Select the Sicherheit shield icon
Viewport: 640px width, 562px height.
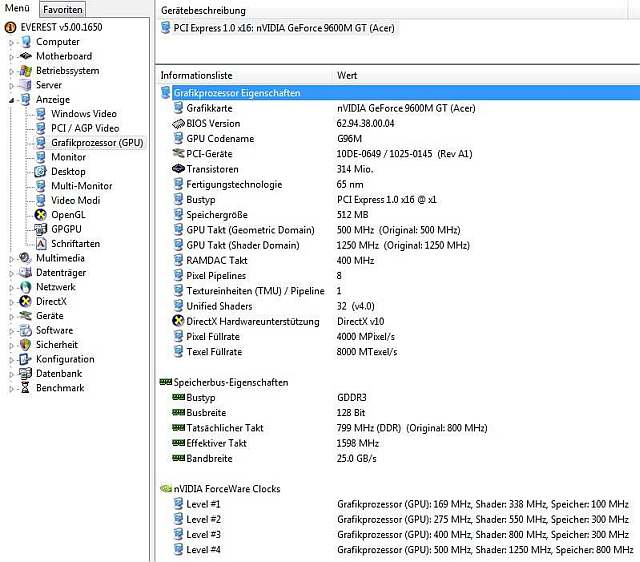tap(25, 344)
